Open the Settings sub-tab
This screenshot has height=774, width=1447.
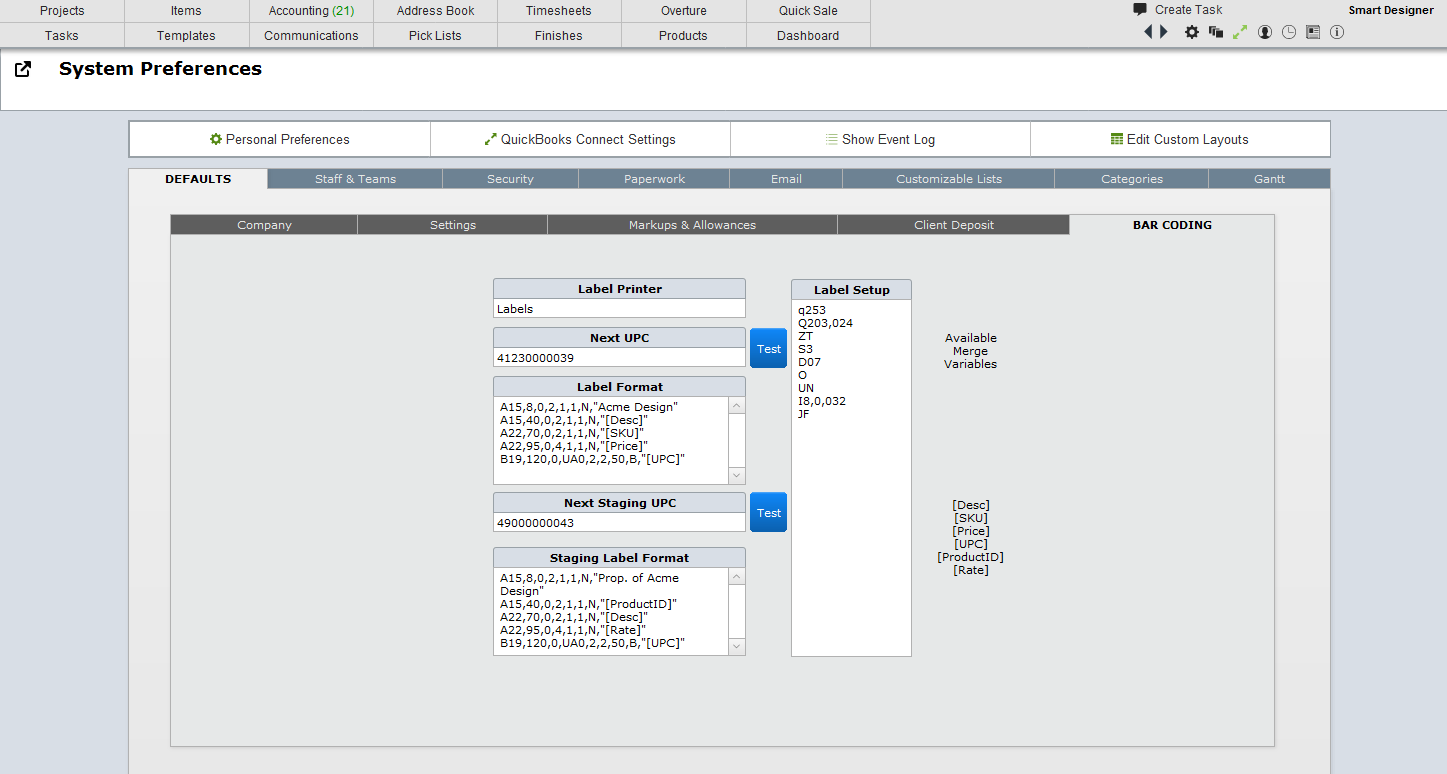click(452, 225)
